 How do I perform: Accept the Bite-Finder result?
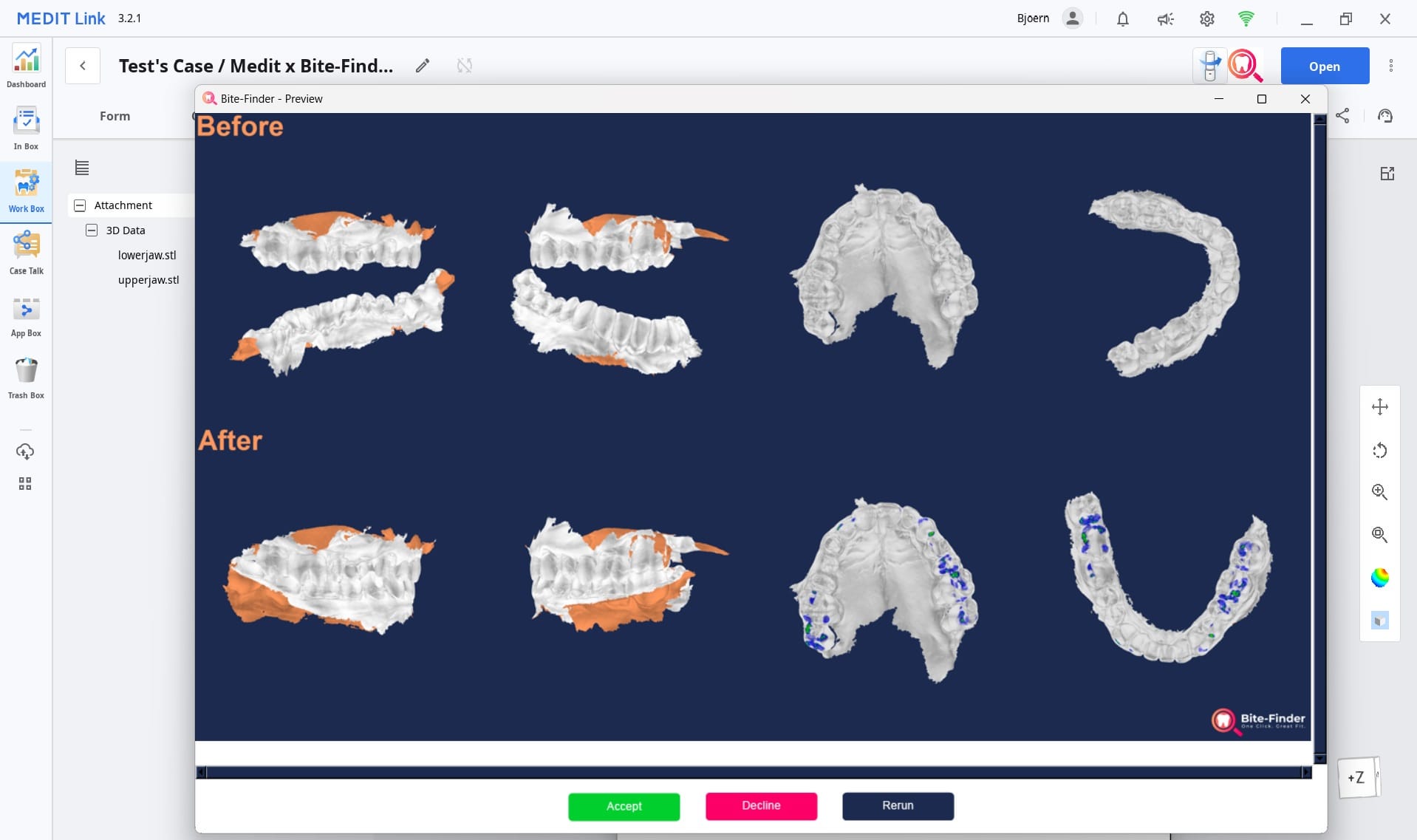coord(624,806)
